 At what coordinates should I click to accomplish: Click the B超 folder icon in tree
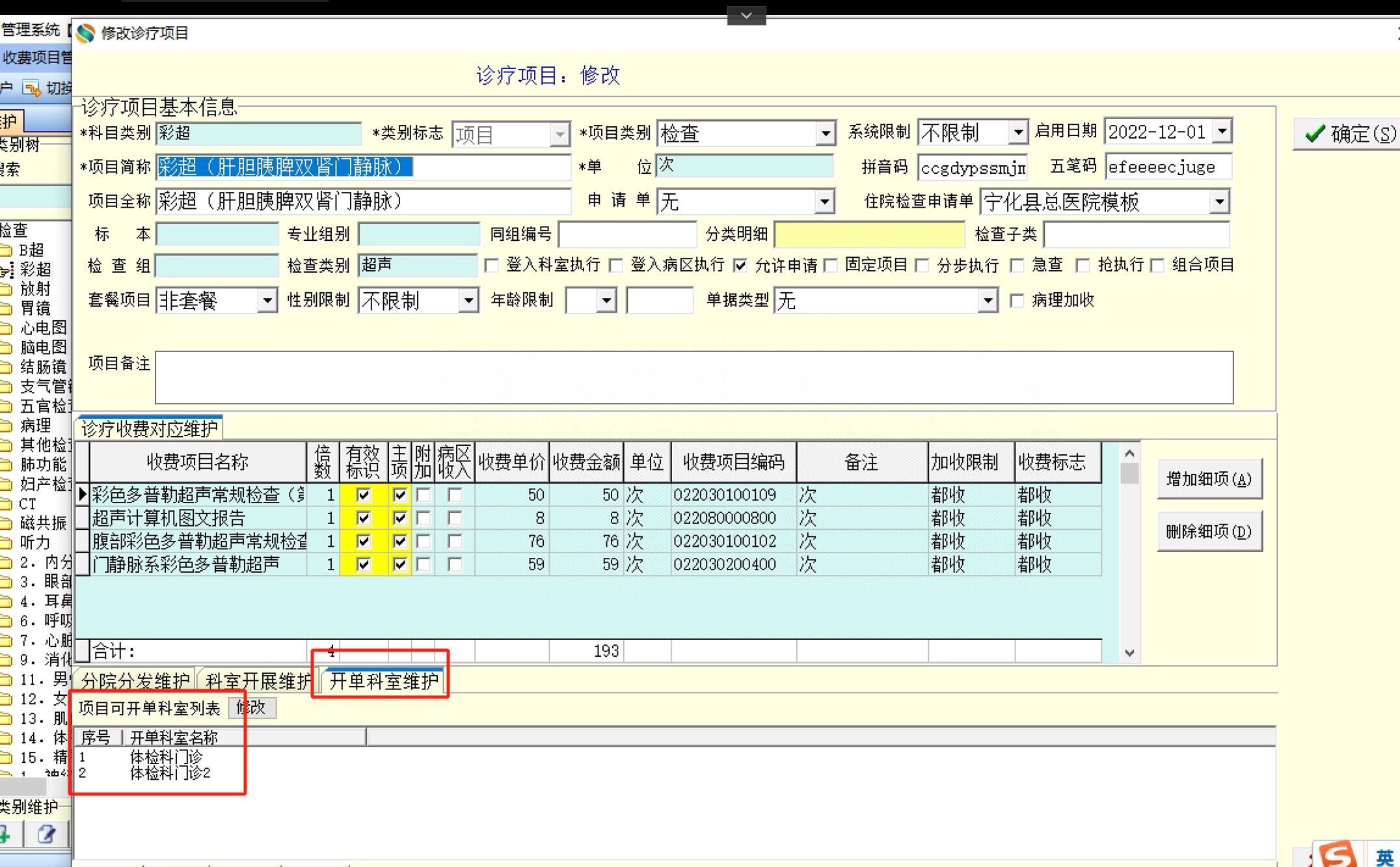tap(7, 250)
